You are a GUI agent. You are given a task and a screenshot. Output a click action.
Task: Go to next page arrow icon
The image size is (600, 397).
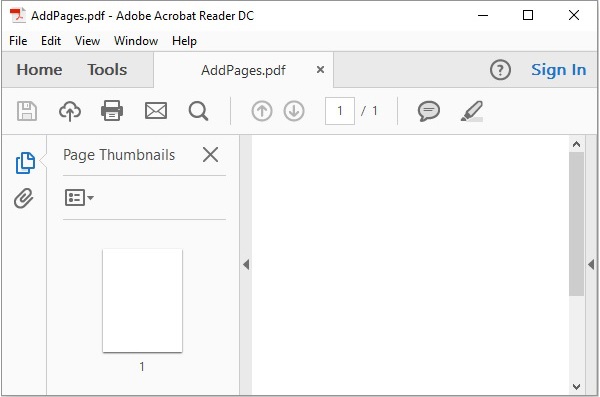[x=294, y=111]
